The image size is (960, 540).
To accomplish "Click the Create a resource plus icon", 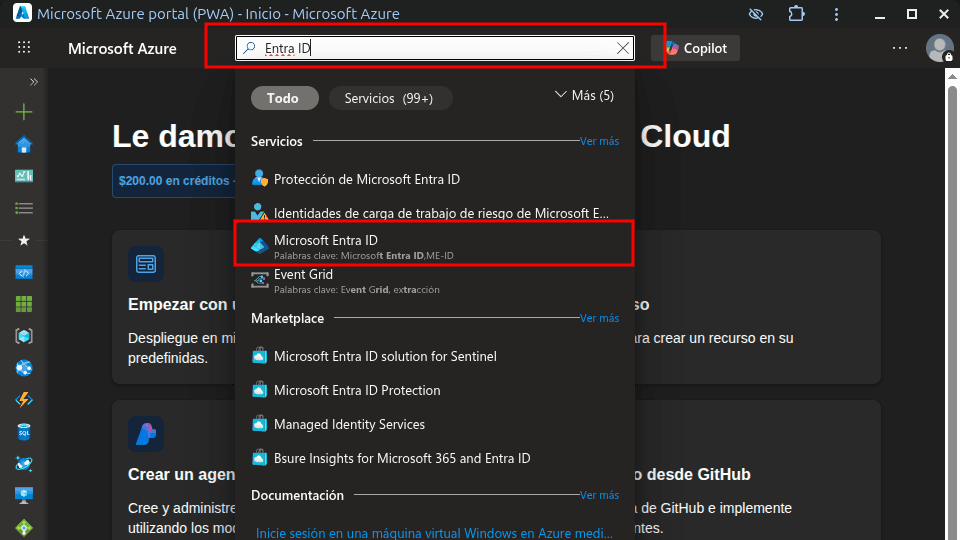I will pyautogui.click(x=24, y=112).
